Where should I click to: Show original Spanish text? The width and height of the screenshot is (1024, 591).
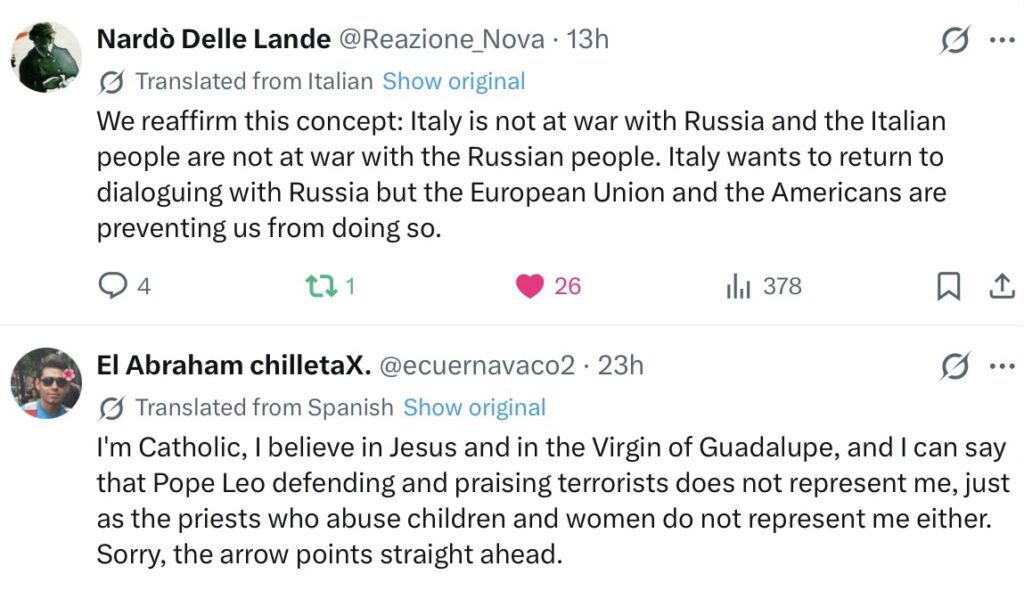click(474, 407)
